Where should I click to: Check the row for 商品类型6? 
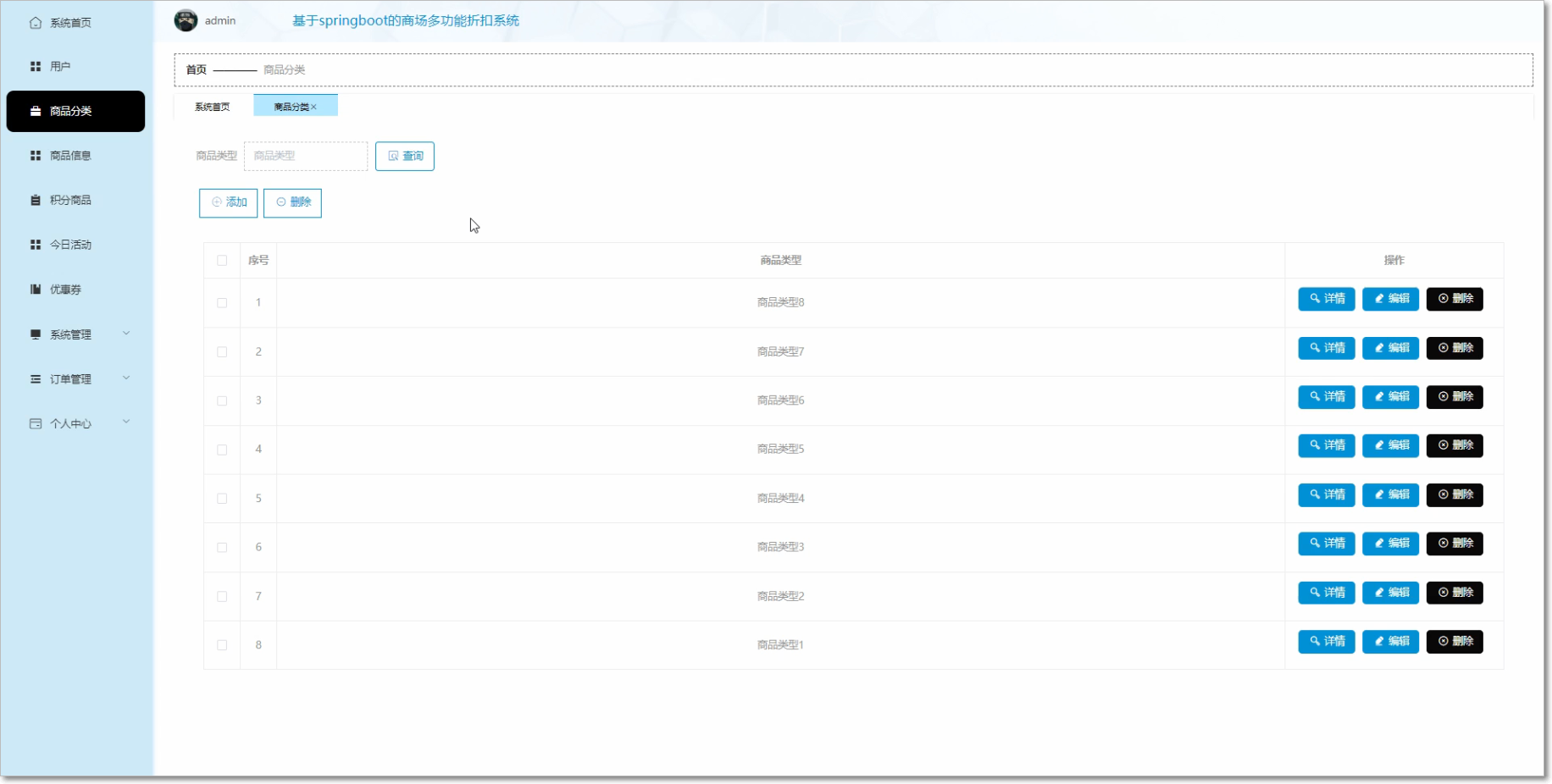[222, 401]
